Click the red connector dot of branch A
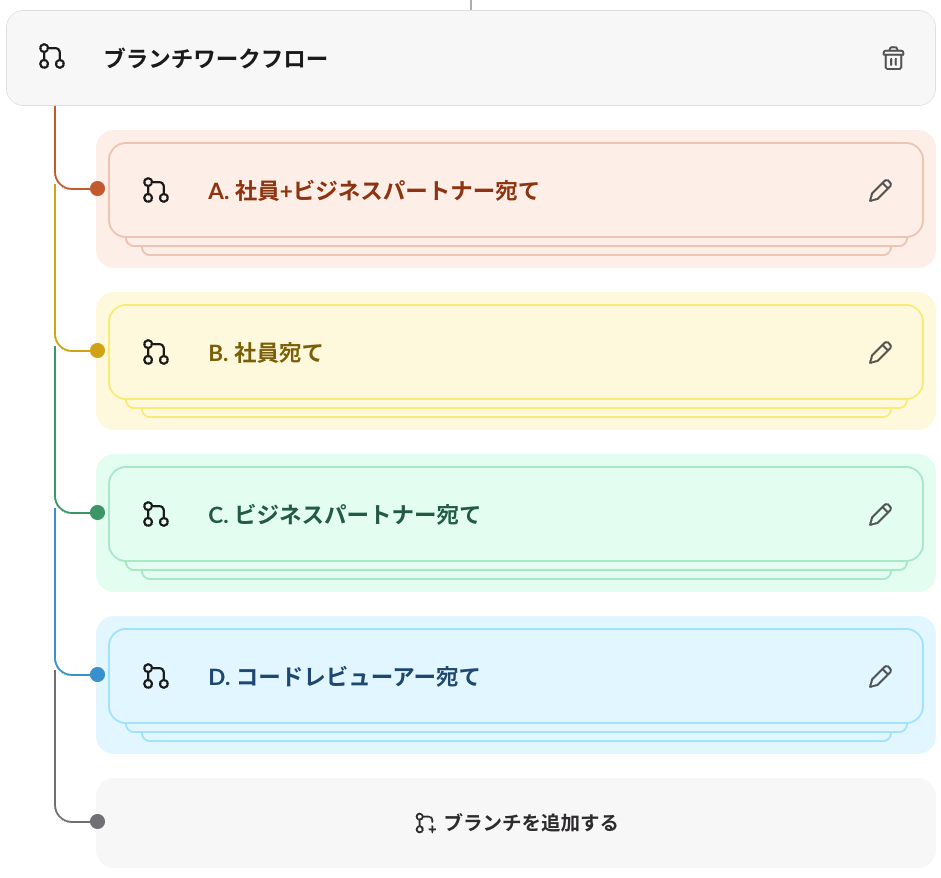The height and width of the screenshot is (878, 941). pyautogui.click(x=97, y=189)
